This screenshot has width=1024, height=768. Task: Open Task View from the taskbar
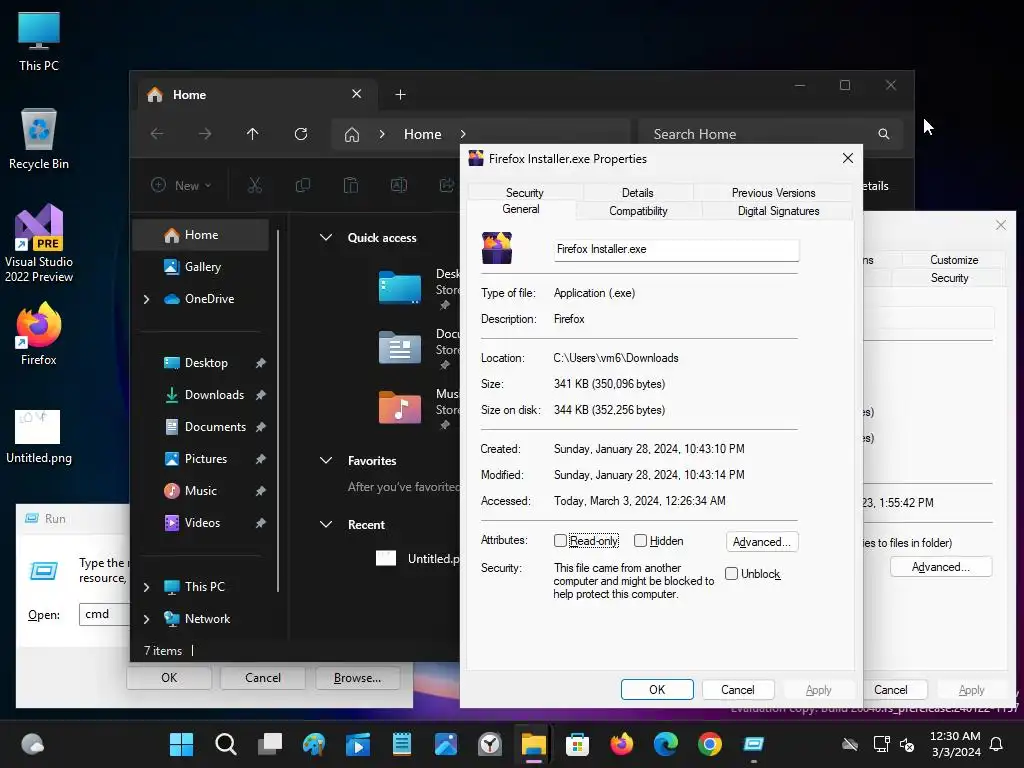tap(270, 744)
